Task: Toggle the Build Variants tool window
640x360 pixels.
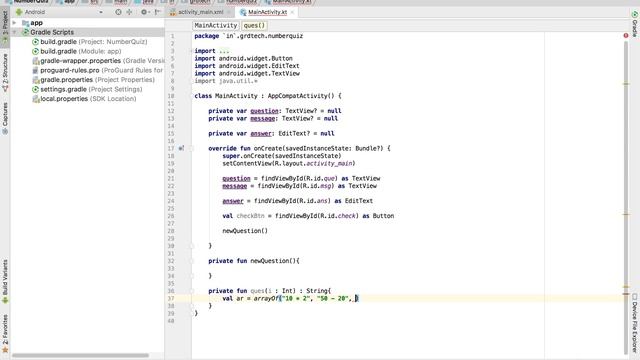Action: pyautogui.click(x=5, y=282)
